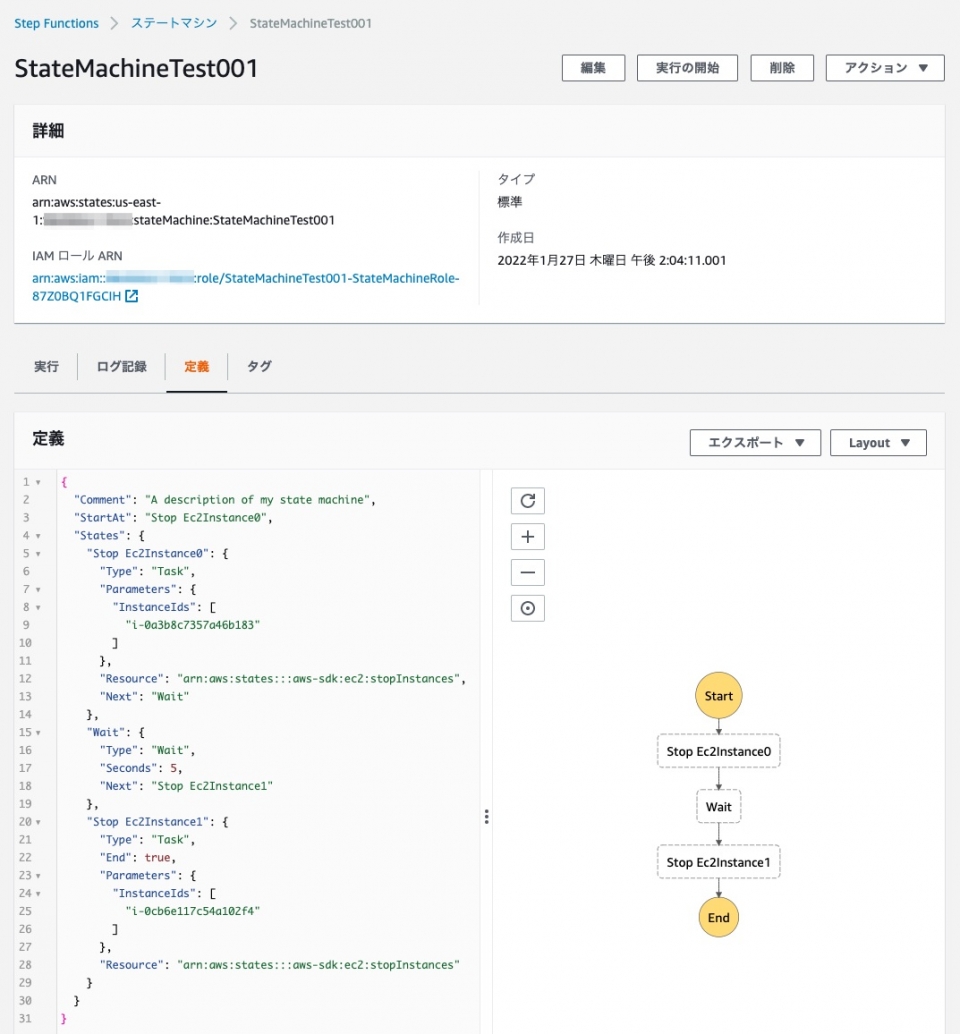960x1034 pixels.
Task: Open the Layout dropdown
Action: (x=878, y=442)
